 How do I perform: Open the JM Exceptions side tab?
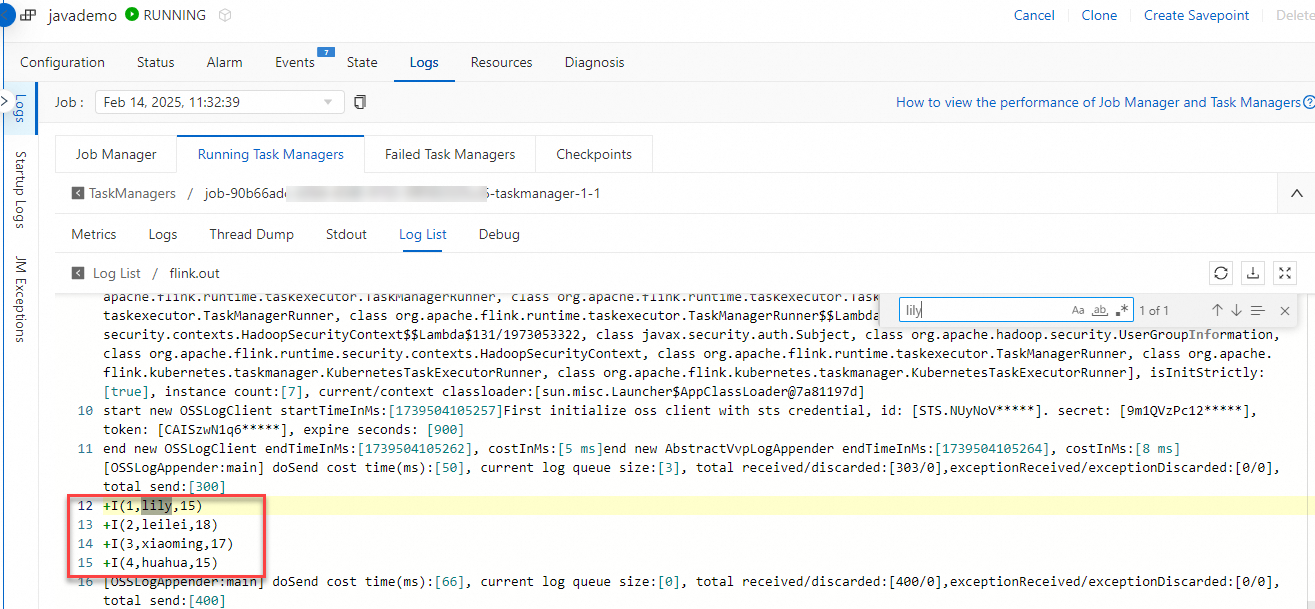tap(20, 299)
